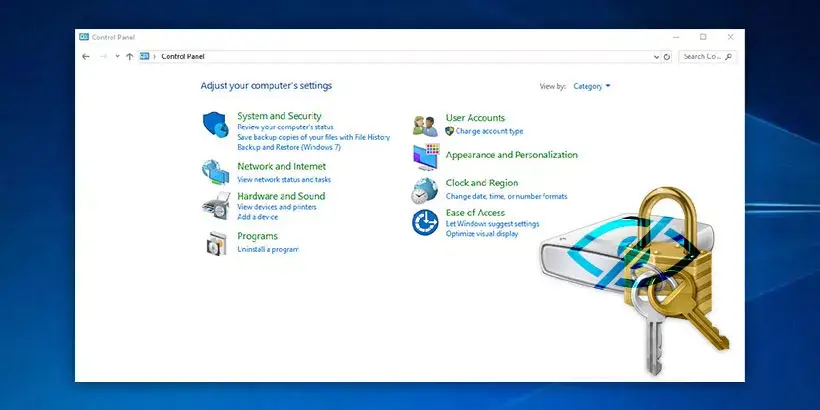Click the Search Control Panel field
Viewport: 820px width, 410px height.
coord(708,56)
